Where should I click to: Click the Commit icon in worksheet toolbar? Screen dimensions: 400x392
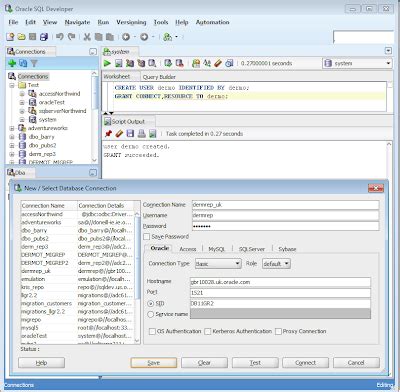click(x=168, y=63)
